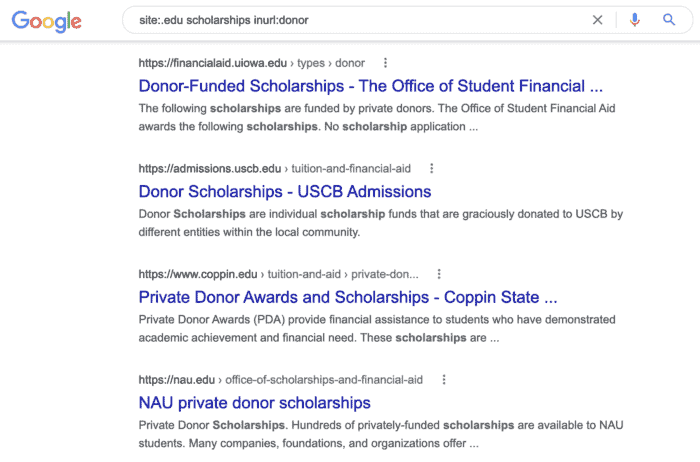Click the uiowa result description snippet
The height and width of the screenshot is (462, 700).
pyautogui.click(x=377, y=117)
